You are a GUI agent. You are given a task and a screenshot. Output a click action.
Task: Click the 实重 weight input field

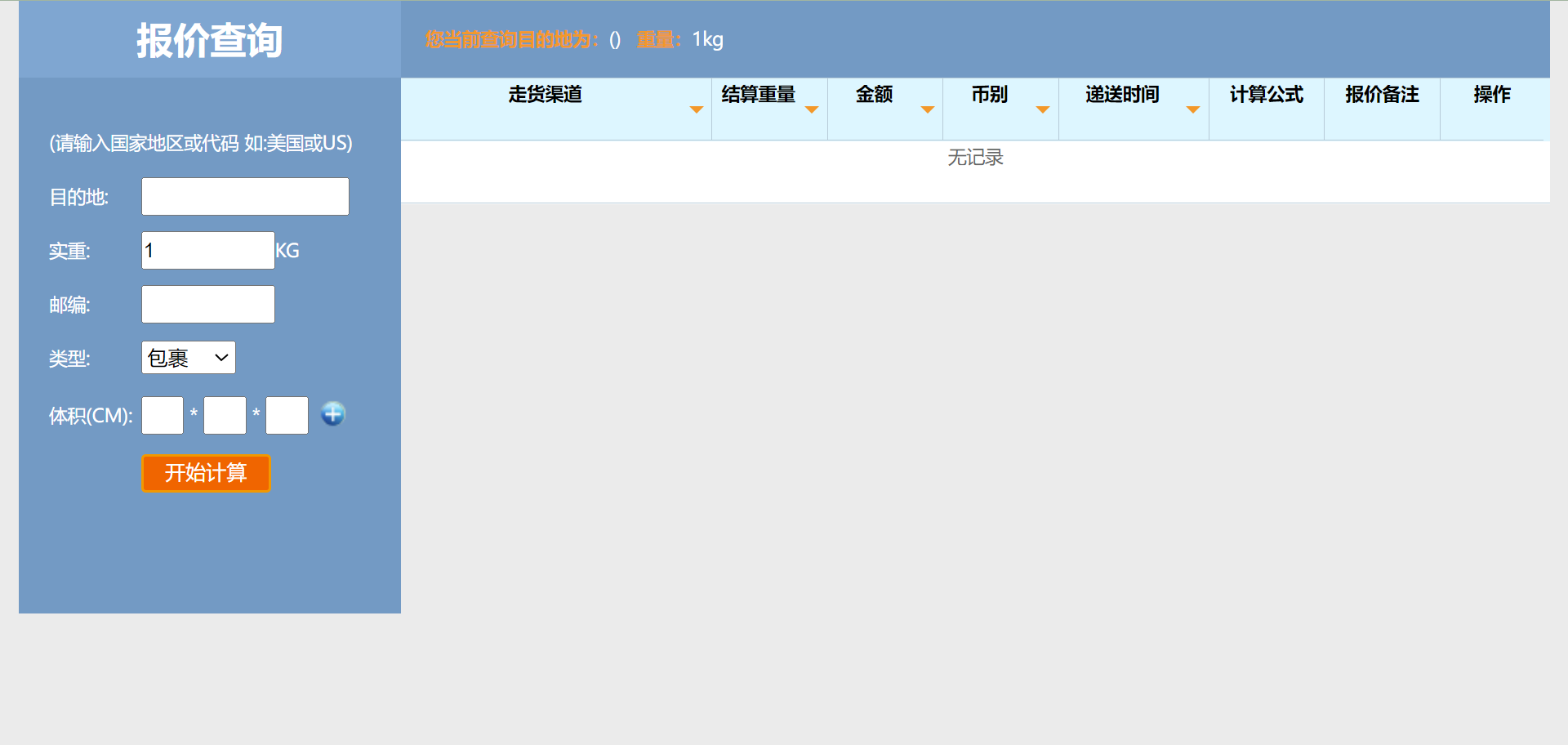click(208, 251)
